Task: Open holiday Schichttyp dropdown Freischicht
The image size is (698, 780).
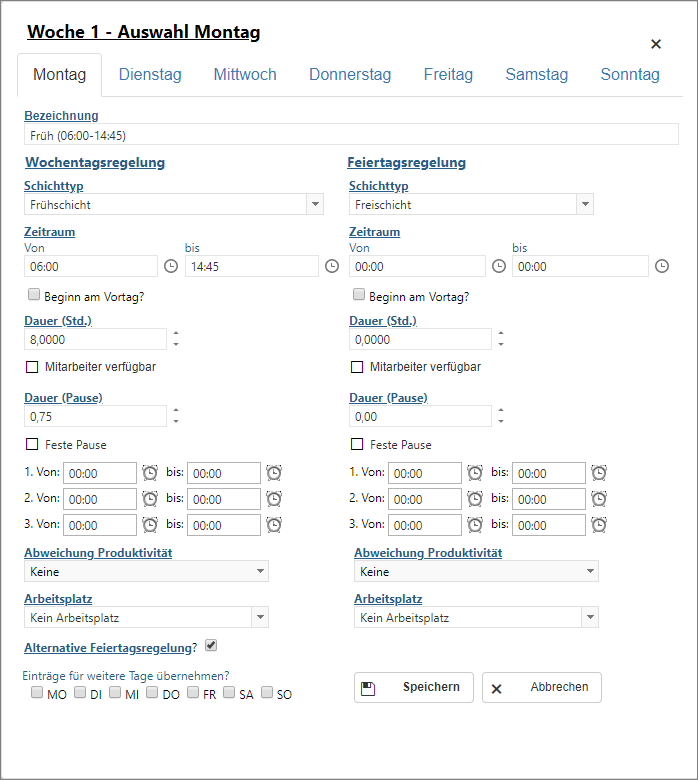Action: [x=585, y=204]
